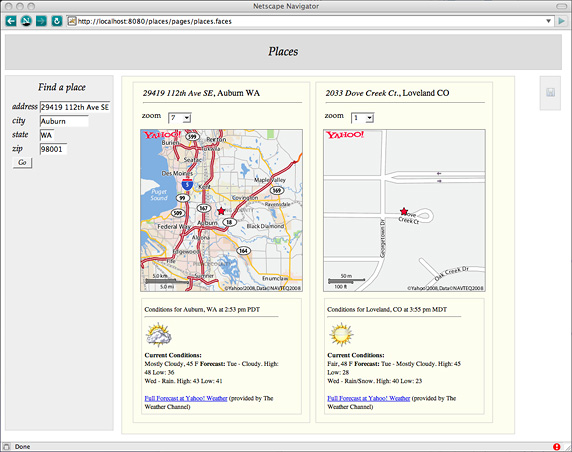Click the Oak Creek Dr label on Loveland map
The width and height of the screenshot is (572, 452).
(x=452, y=274)
